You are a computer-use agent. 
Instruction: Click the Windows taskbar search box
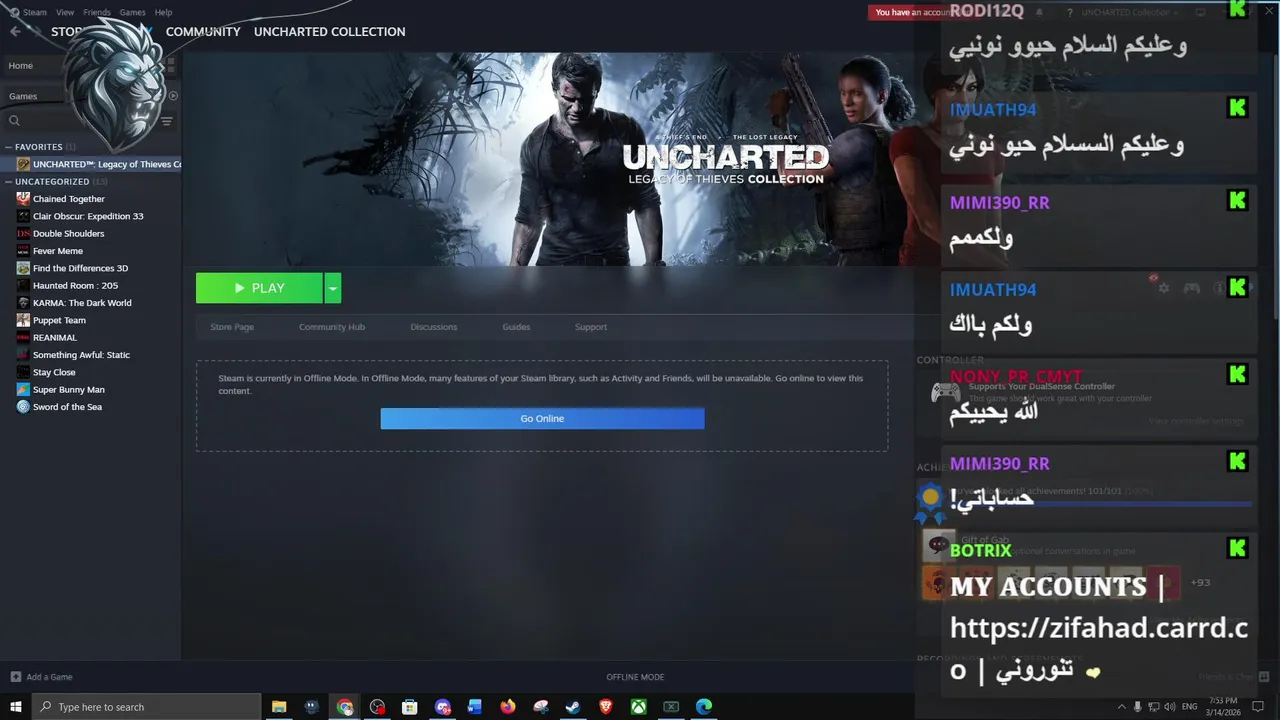[x=148, y=707]
